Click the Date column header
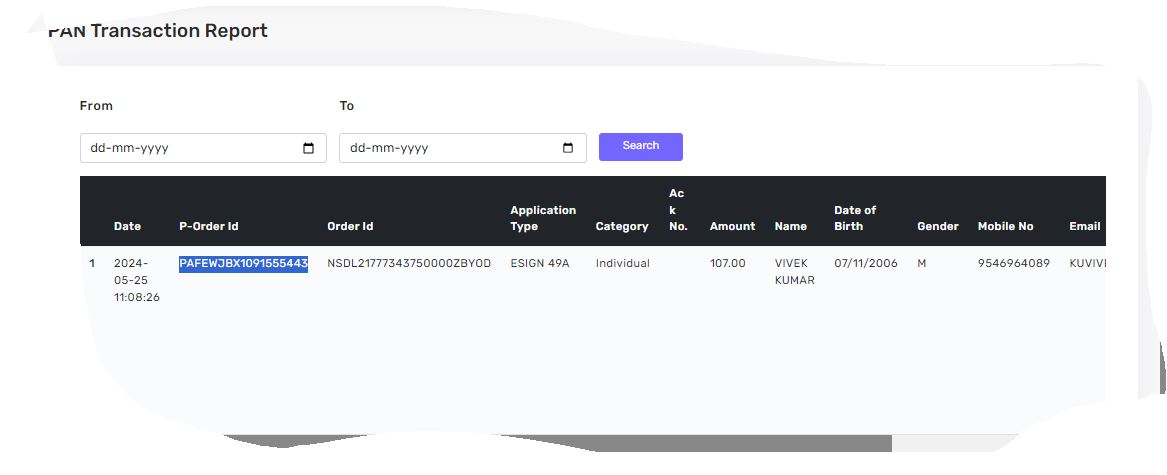The width and height of the screenshot is (1167, 475). (x=127, y=226)
